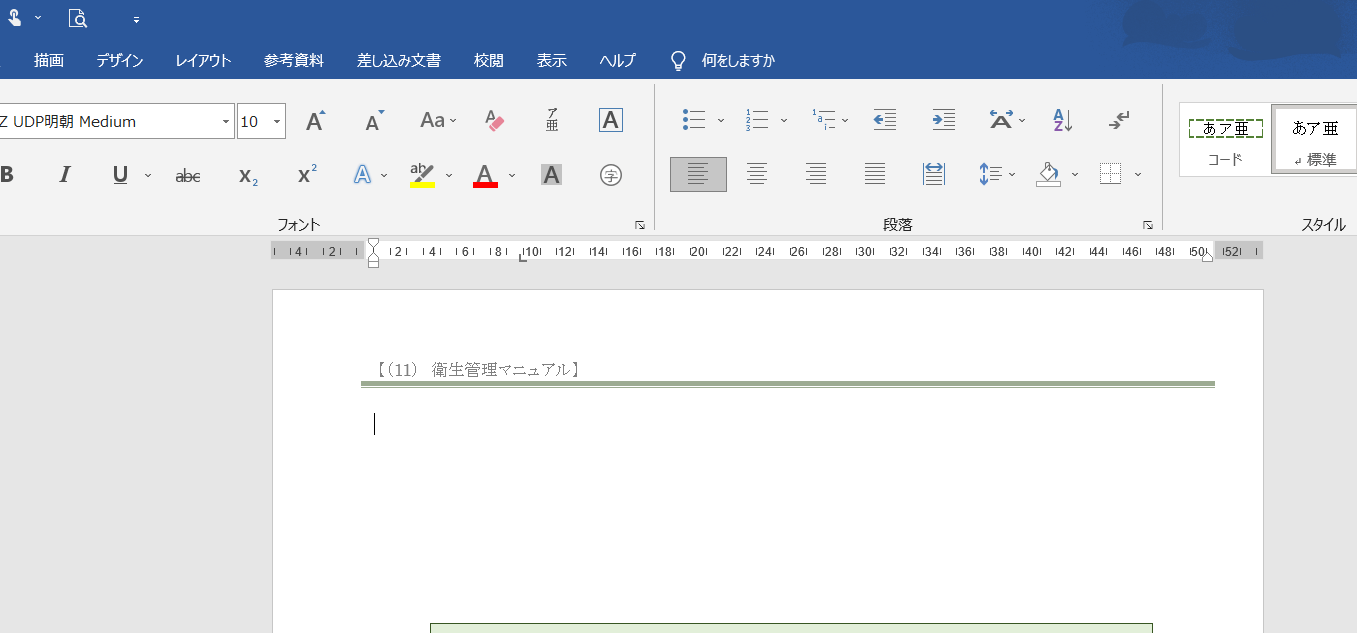Viewport: 1357px width, 633px height.
Task: Open Asian layout options
Action: (x=1007, y=120)
